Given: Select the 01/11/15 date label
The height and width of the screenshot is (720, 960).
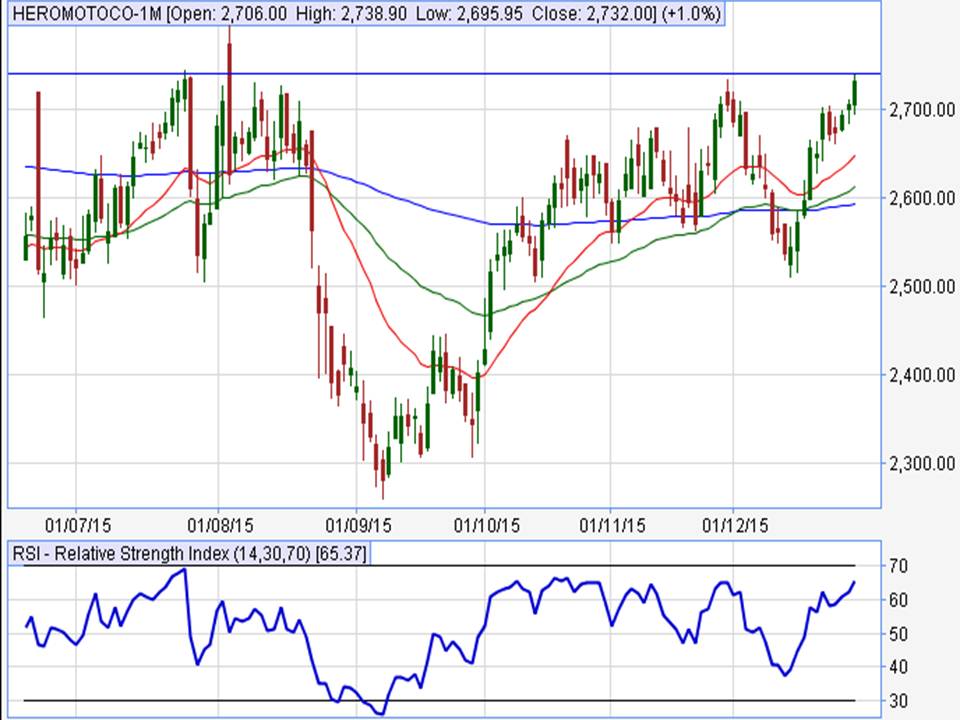Looking at the screenshot, I should 612,525.
